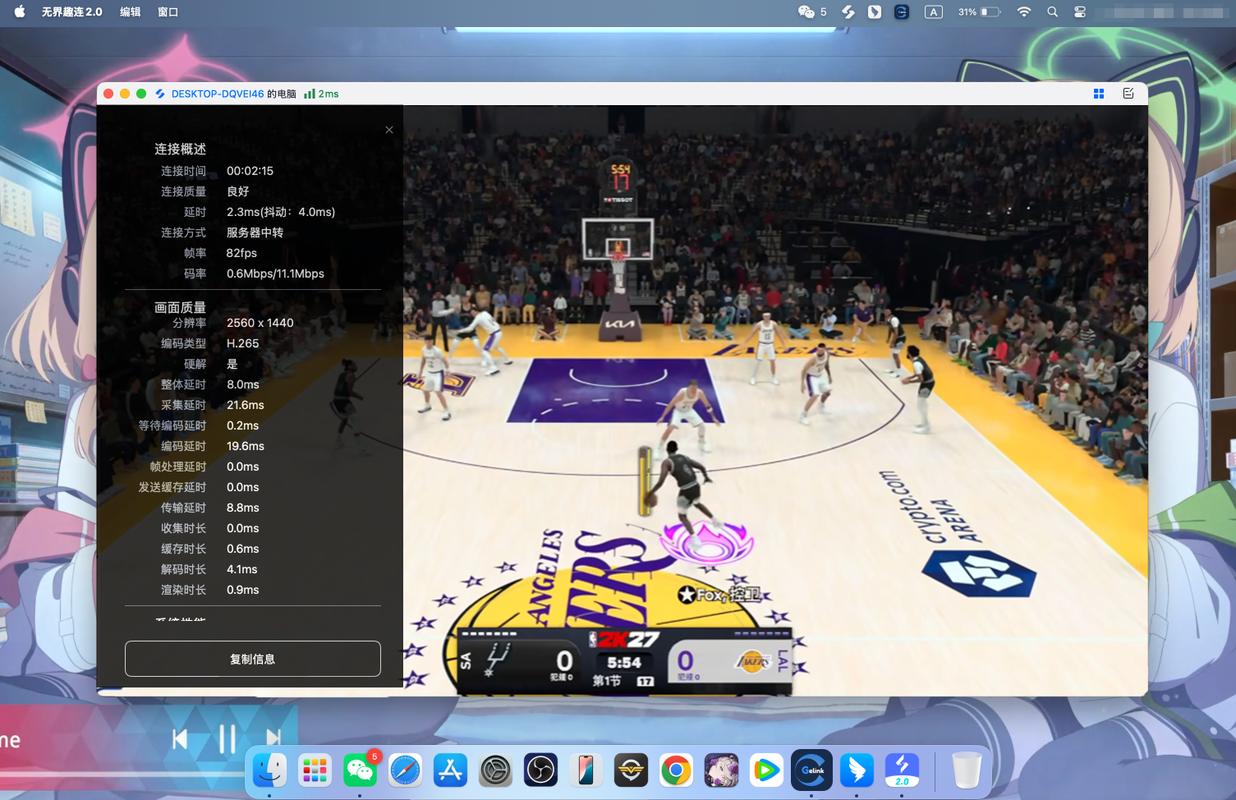Click the battery 31% indicator

979,12
